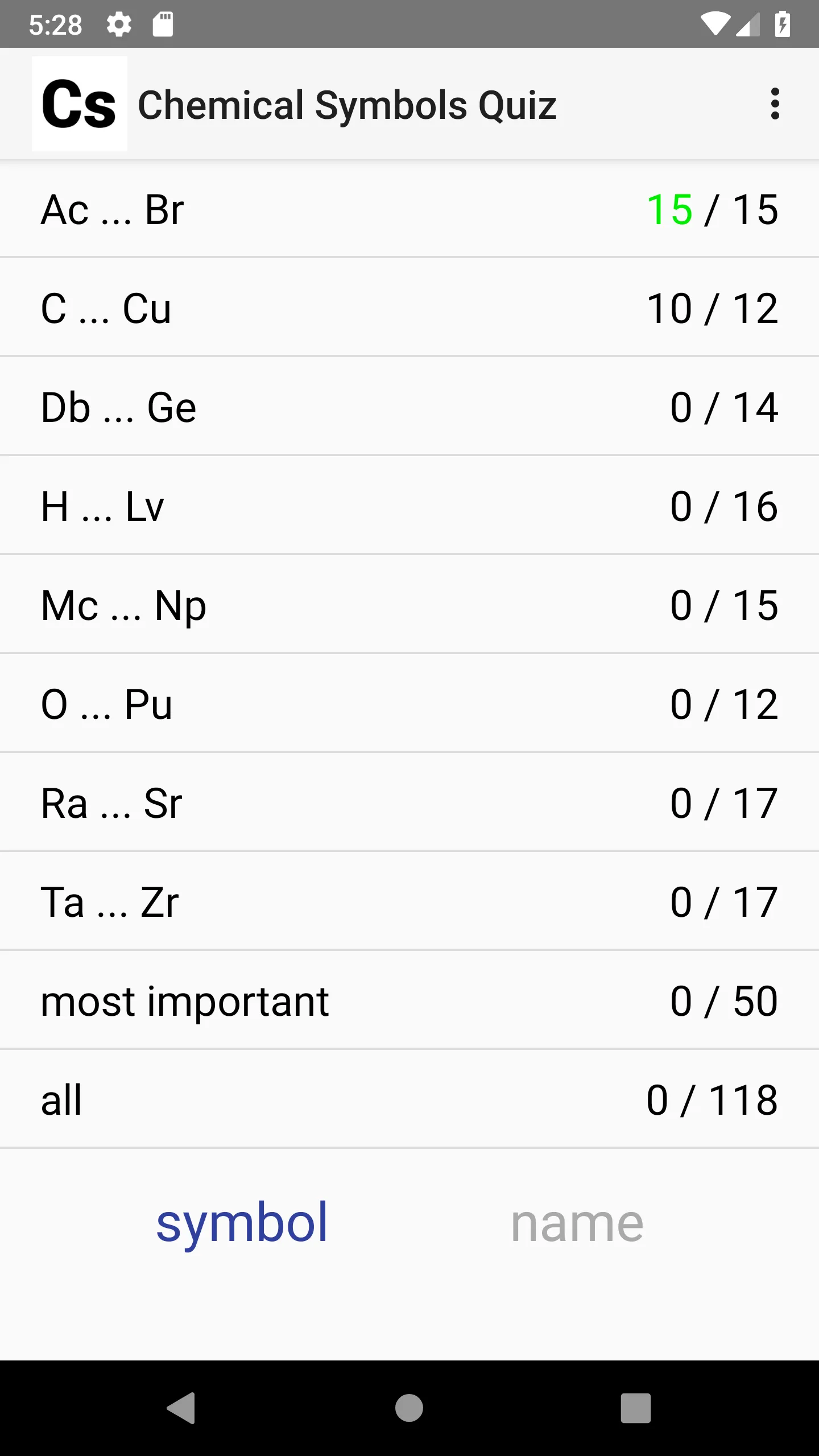Image resolution: width=819 pixels, height=1456 pixels.
Task: Open the C ... Cu quiz set
Action: [409, 308]
